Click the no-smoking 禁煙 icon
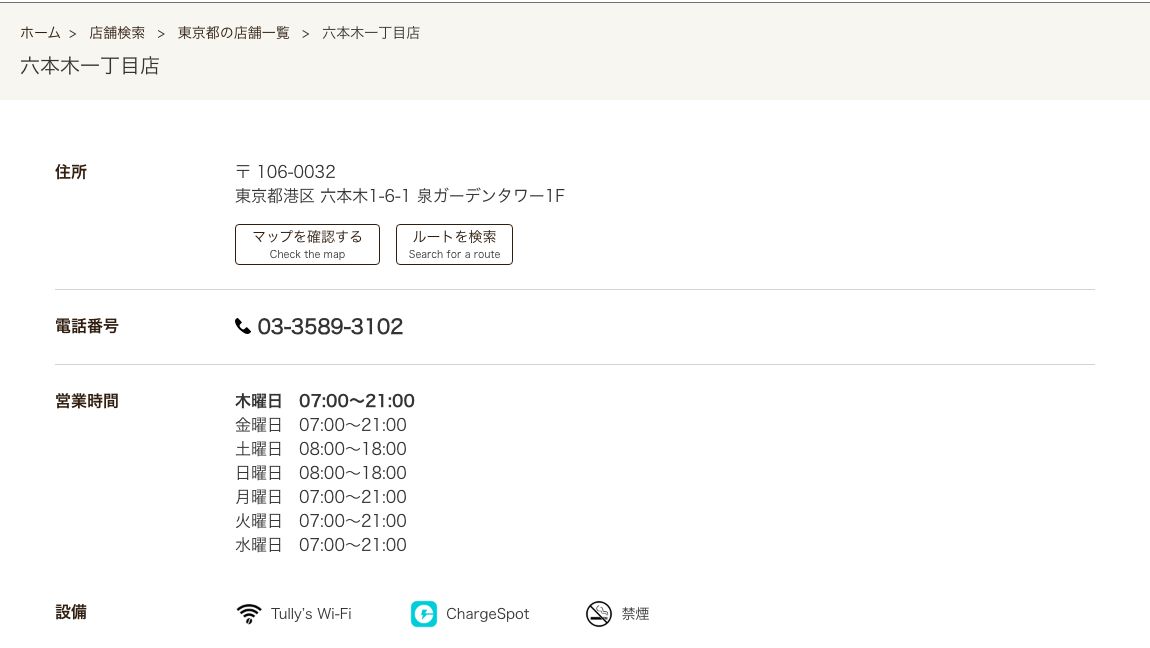Image resolution: width=1150 pixels, height=648 pixels. tap(598, 614)
